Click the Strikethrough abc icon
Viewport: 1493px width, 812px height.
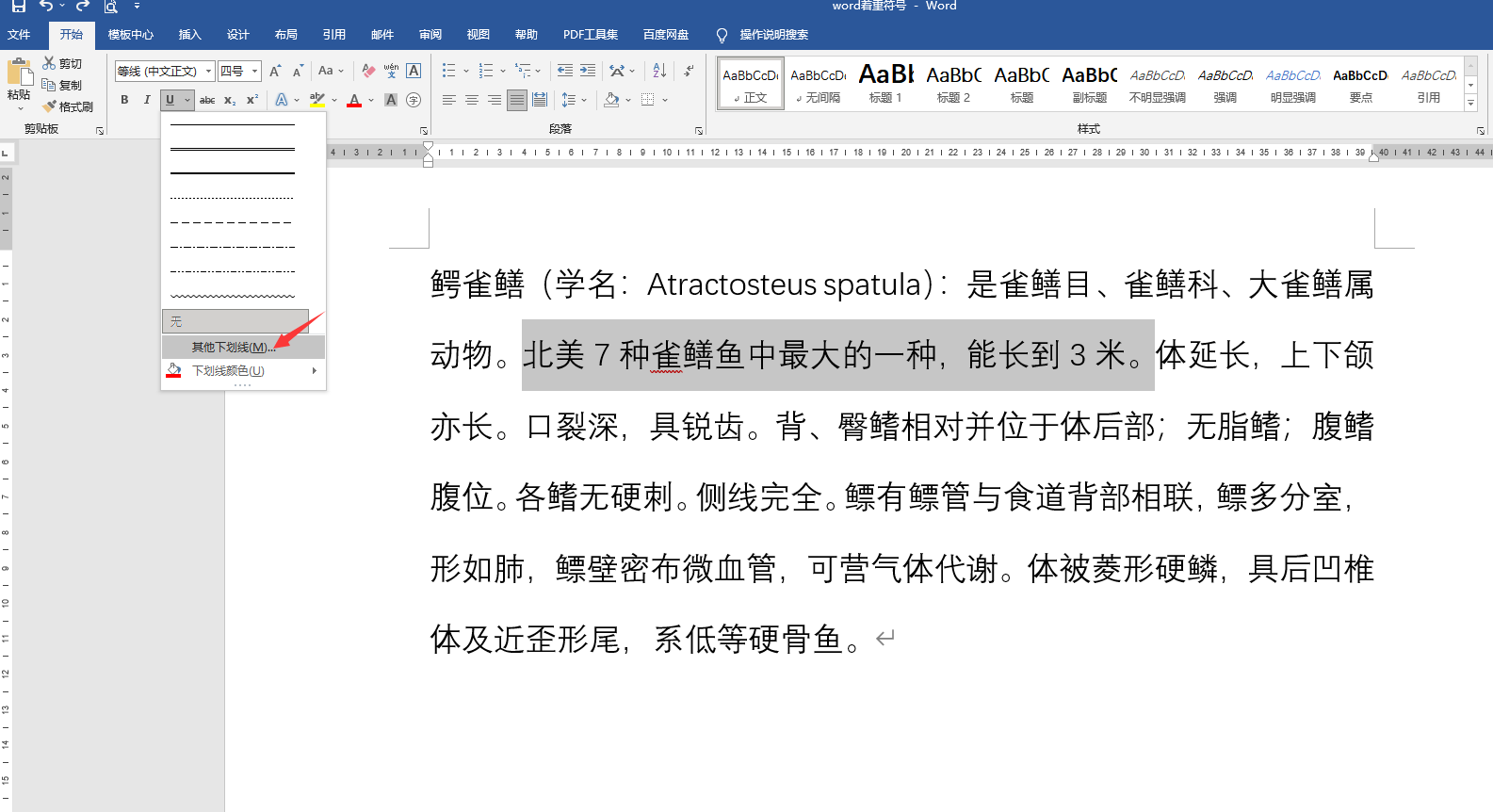coord(207,100)
